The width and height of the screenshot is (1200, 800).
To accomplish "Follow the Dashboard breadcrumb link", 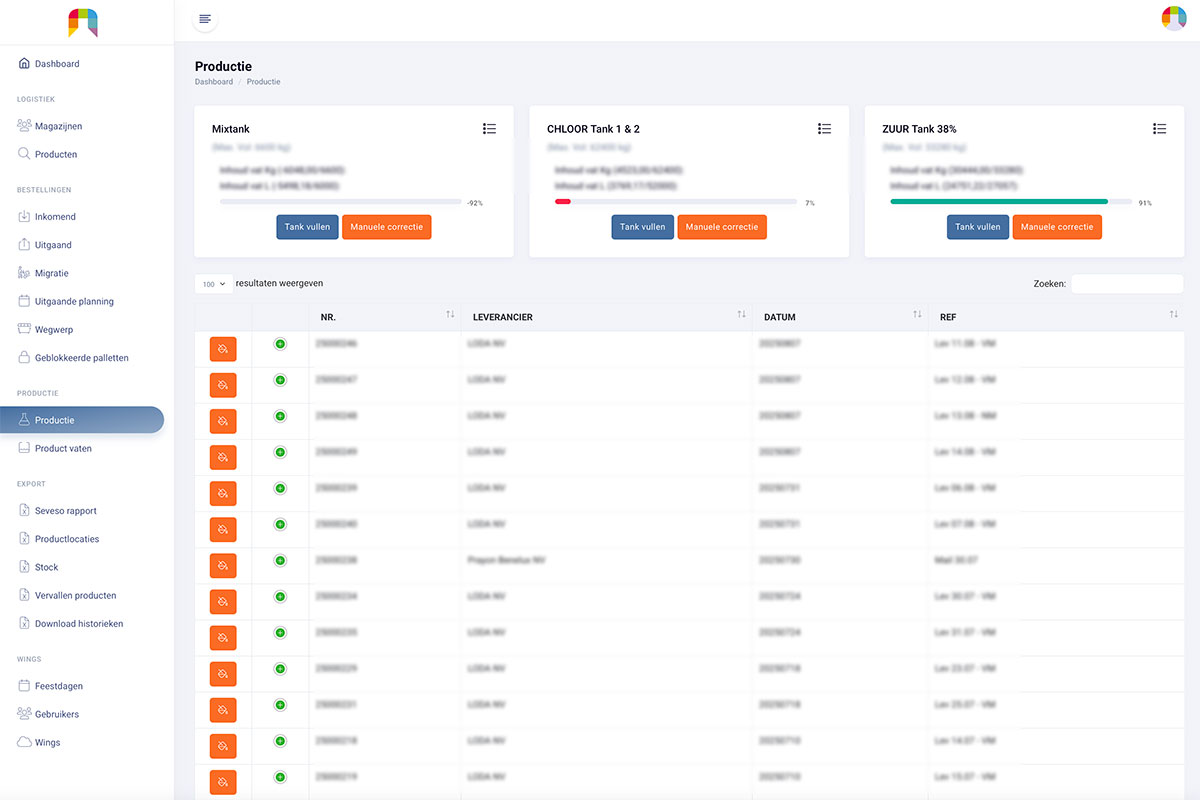I will tap(214, 82).
